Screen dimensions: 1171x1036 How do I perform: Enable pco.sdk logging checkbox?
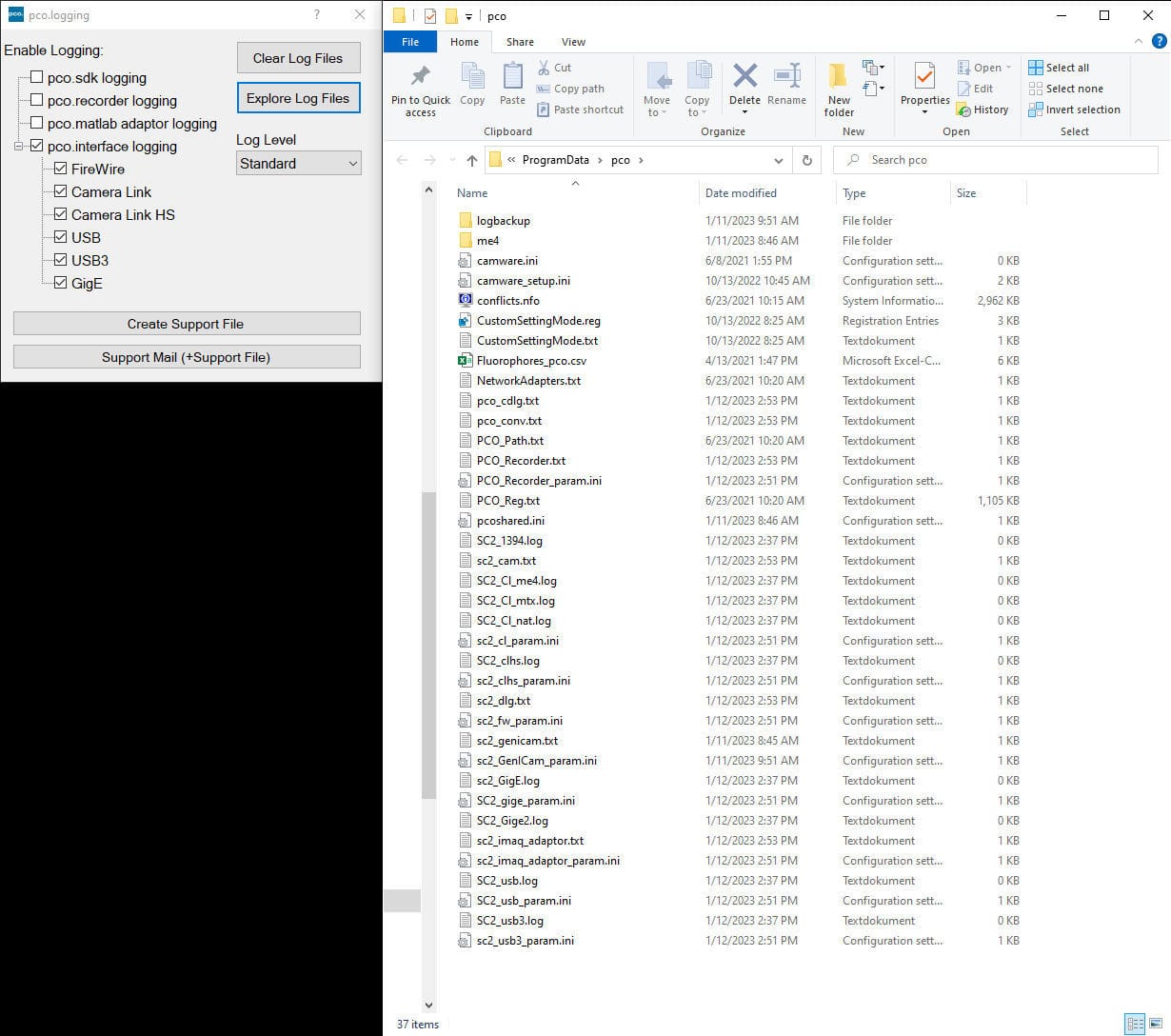35,77
